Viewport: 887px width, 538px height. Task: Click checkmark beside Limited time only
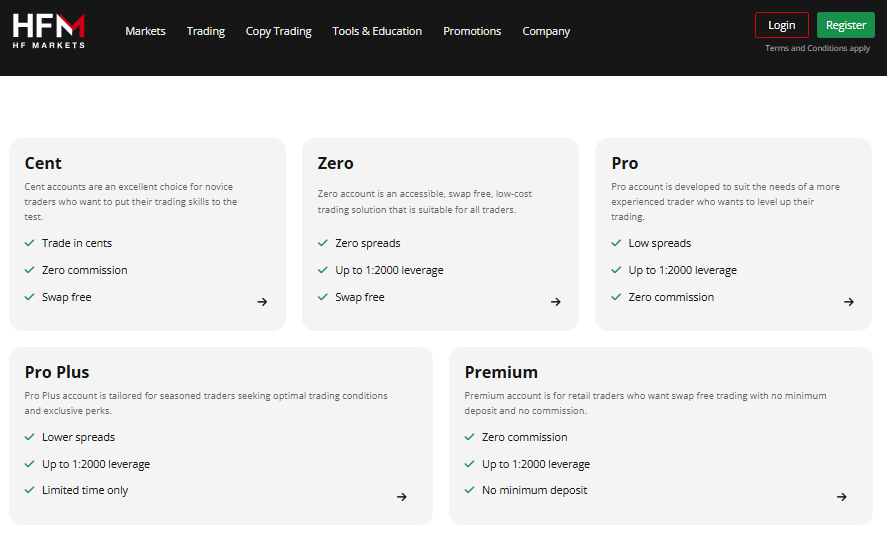(29, 490)
